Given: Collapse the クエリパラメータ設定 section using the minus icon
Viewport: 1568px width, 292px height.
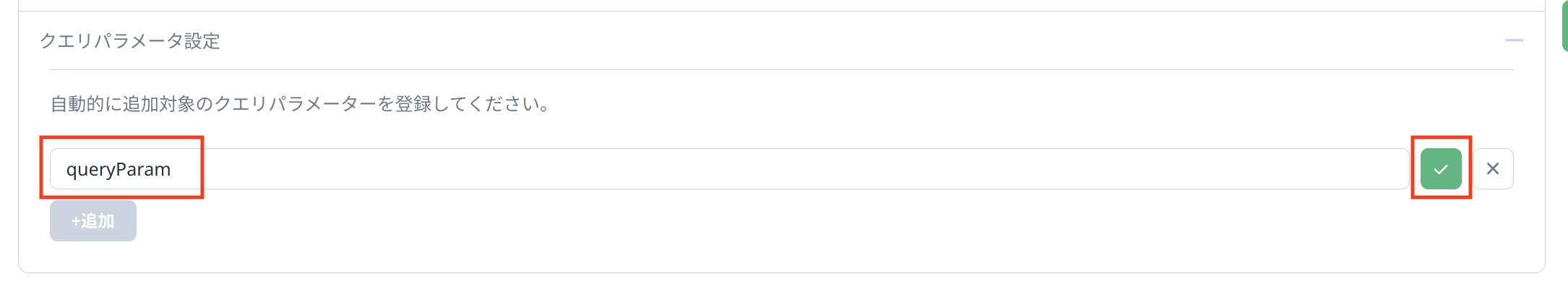Looking at the screenshot, I should click(1514, 40).
